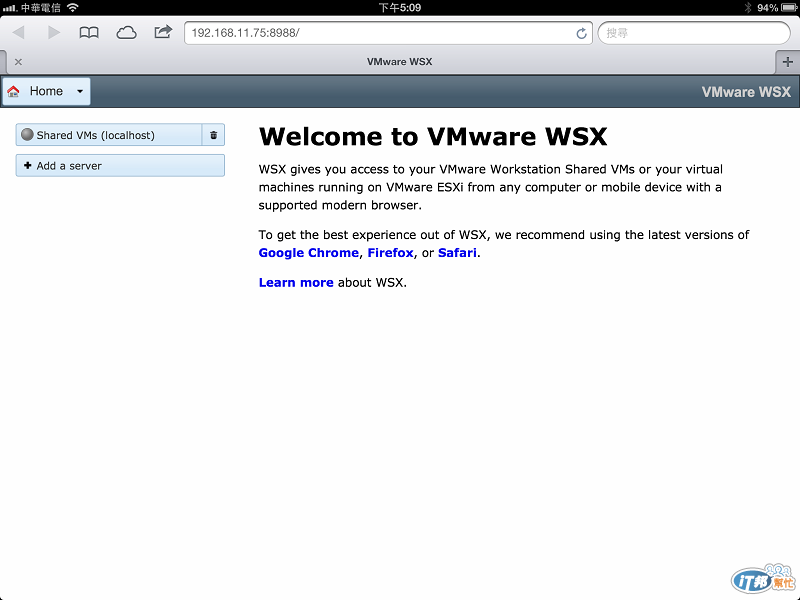Open Shared VMs (localhost) server
This screenshot has width=800, height=600.
(109, 135)
